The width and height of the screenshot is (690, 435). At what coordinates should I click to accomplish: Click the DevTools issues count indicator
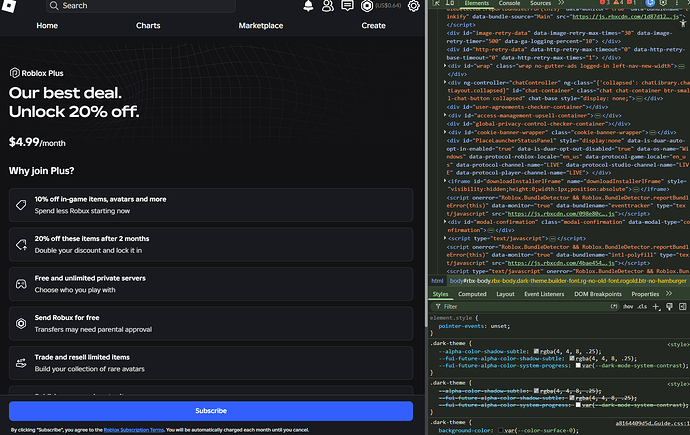coord(631,3)
